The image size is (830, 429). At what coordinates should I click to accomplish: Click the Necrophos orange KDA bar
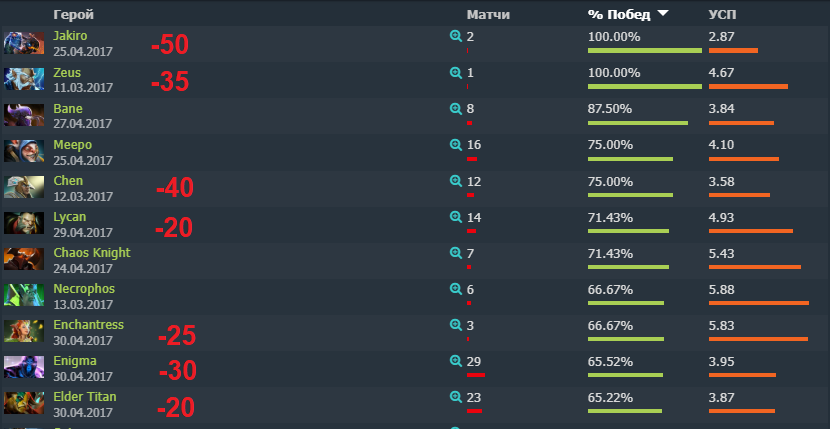pyautogui.click(x=758, y=303)
